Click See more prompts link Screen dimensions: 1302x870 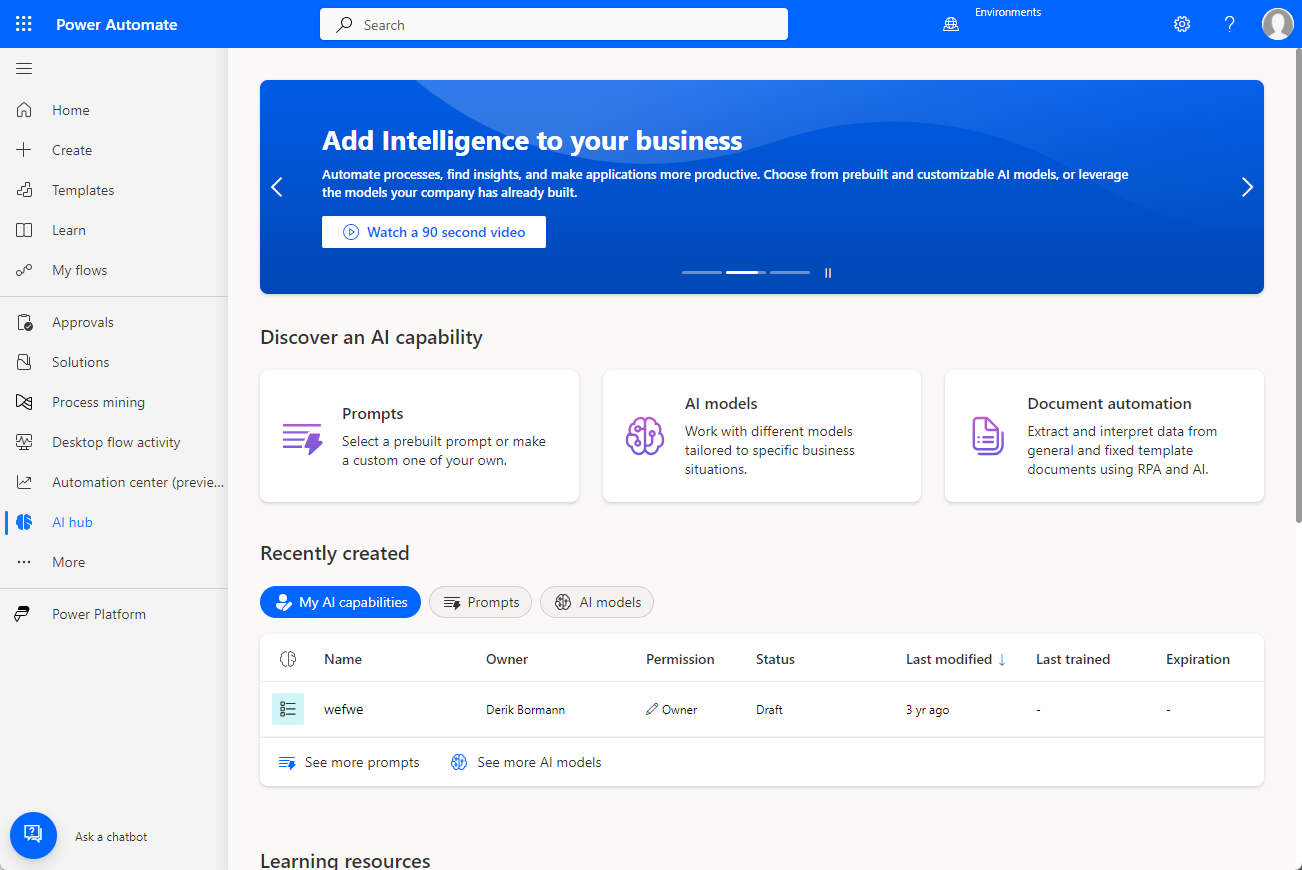click(349, 762)
